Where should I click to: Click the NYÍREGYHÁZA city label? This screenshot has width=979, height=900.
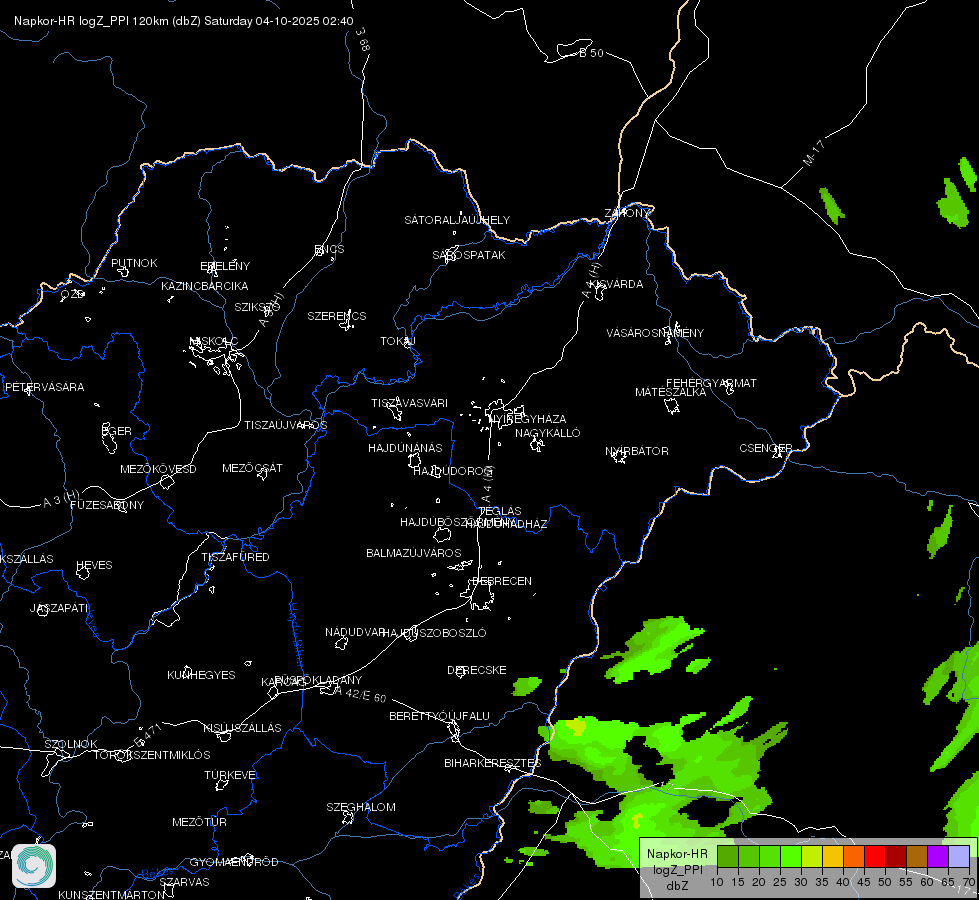[x=528, y=418]
